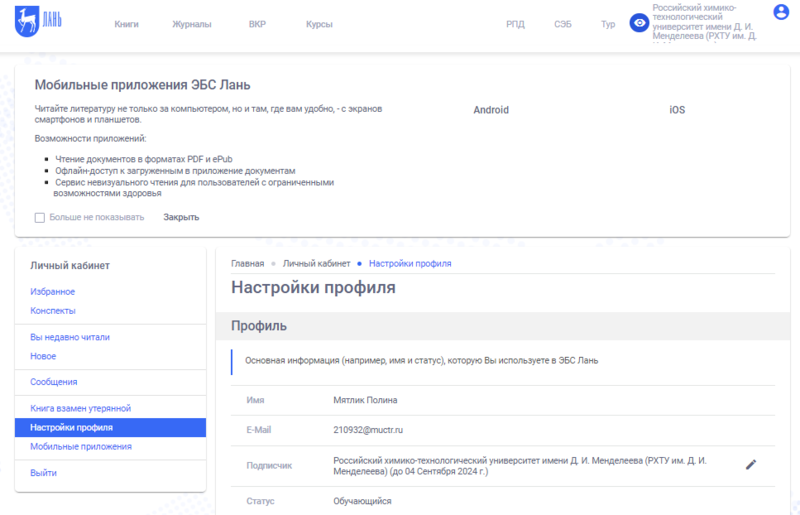The width and height of the screenshot is (800, 515).
Task: Check the 'Больше не показывать' checkbox
Action: click(40, 218)
